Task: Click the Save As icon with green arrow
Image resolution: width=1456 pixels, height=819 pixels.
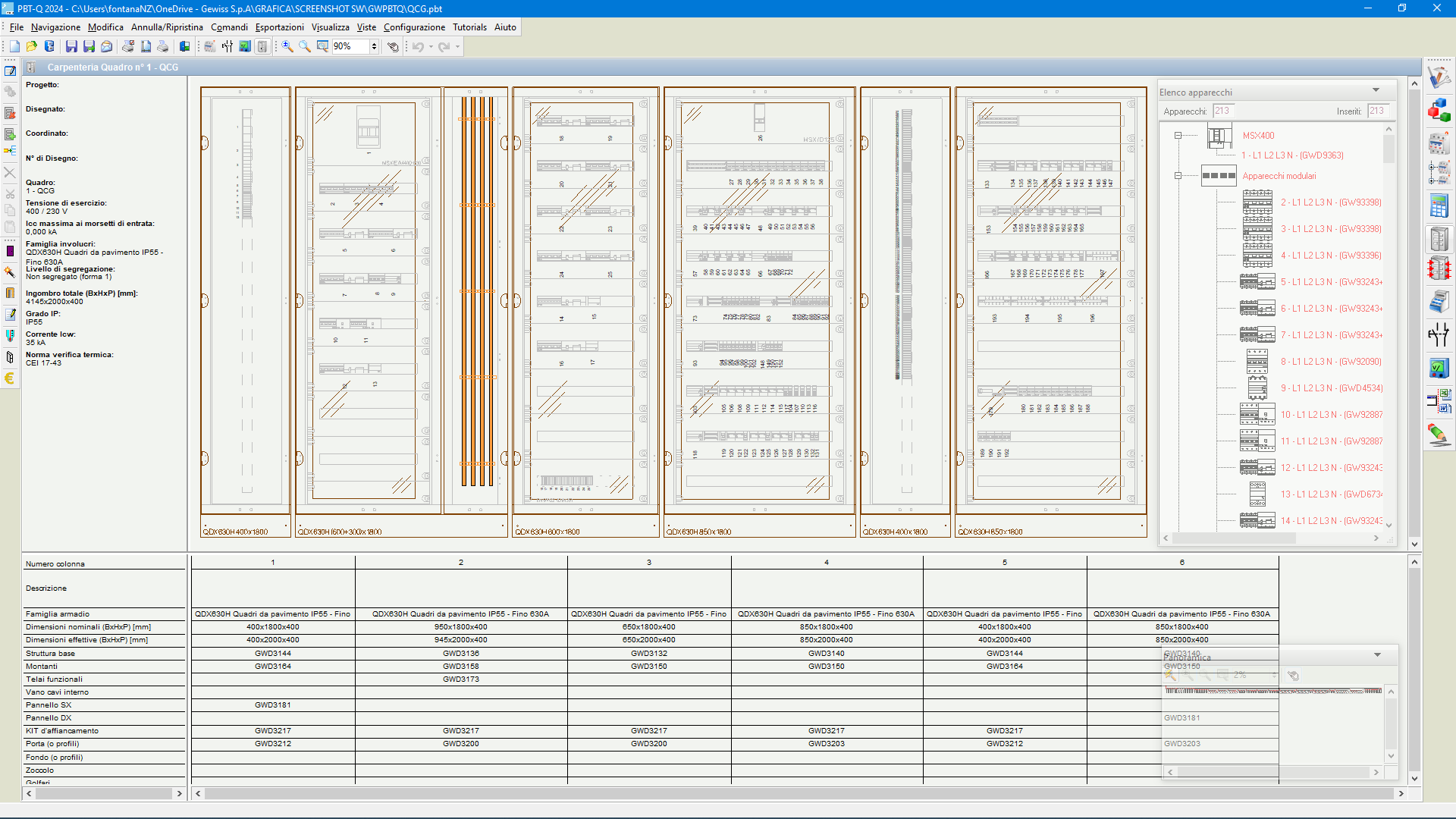Action: pos(89,47)
